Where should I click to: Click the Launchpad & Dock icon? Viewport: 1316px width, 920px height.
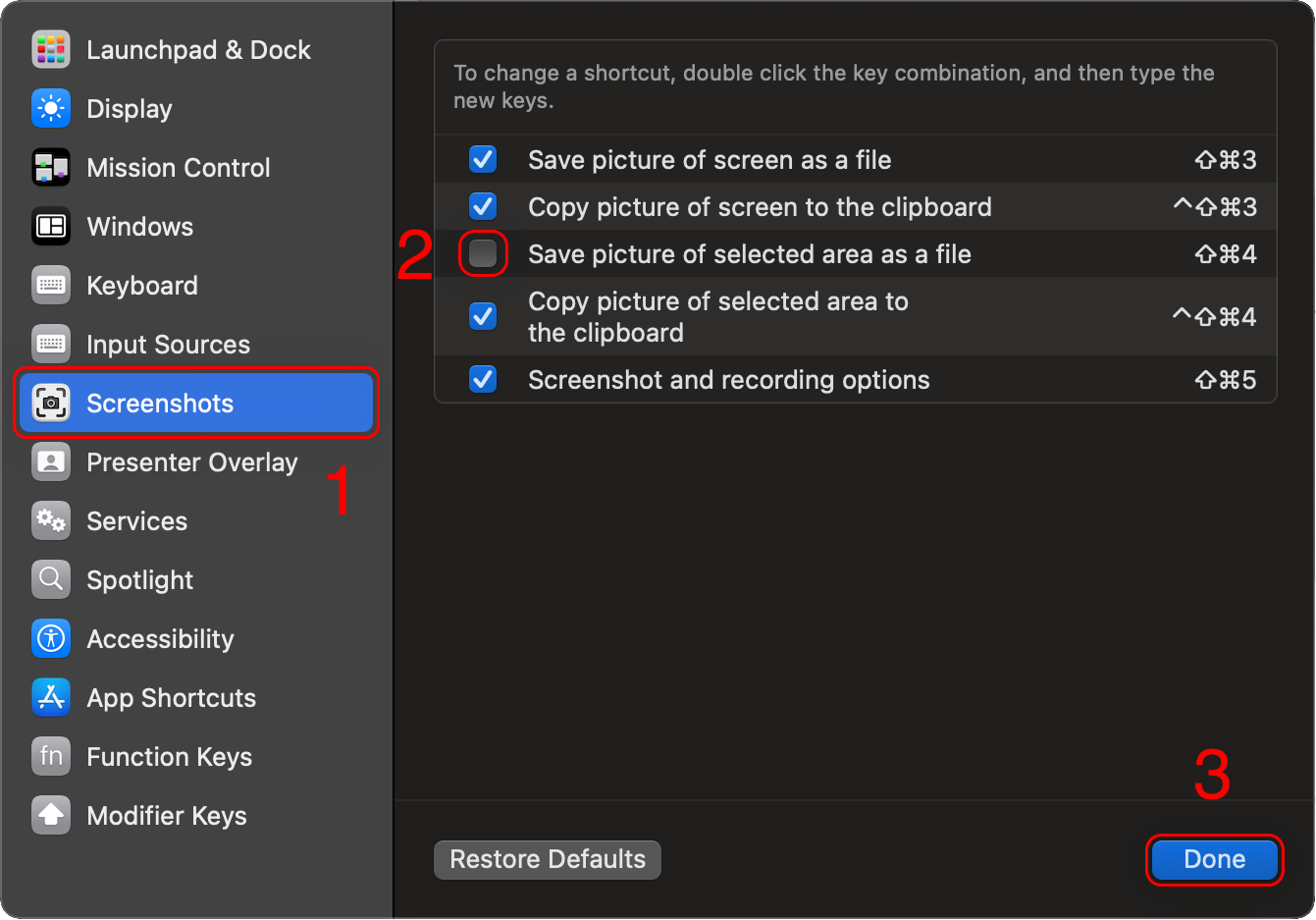pos(51,50)
